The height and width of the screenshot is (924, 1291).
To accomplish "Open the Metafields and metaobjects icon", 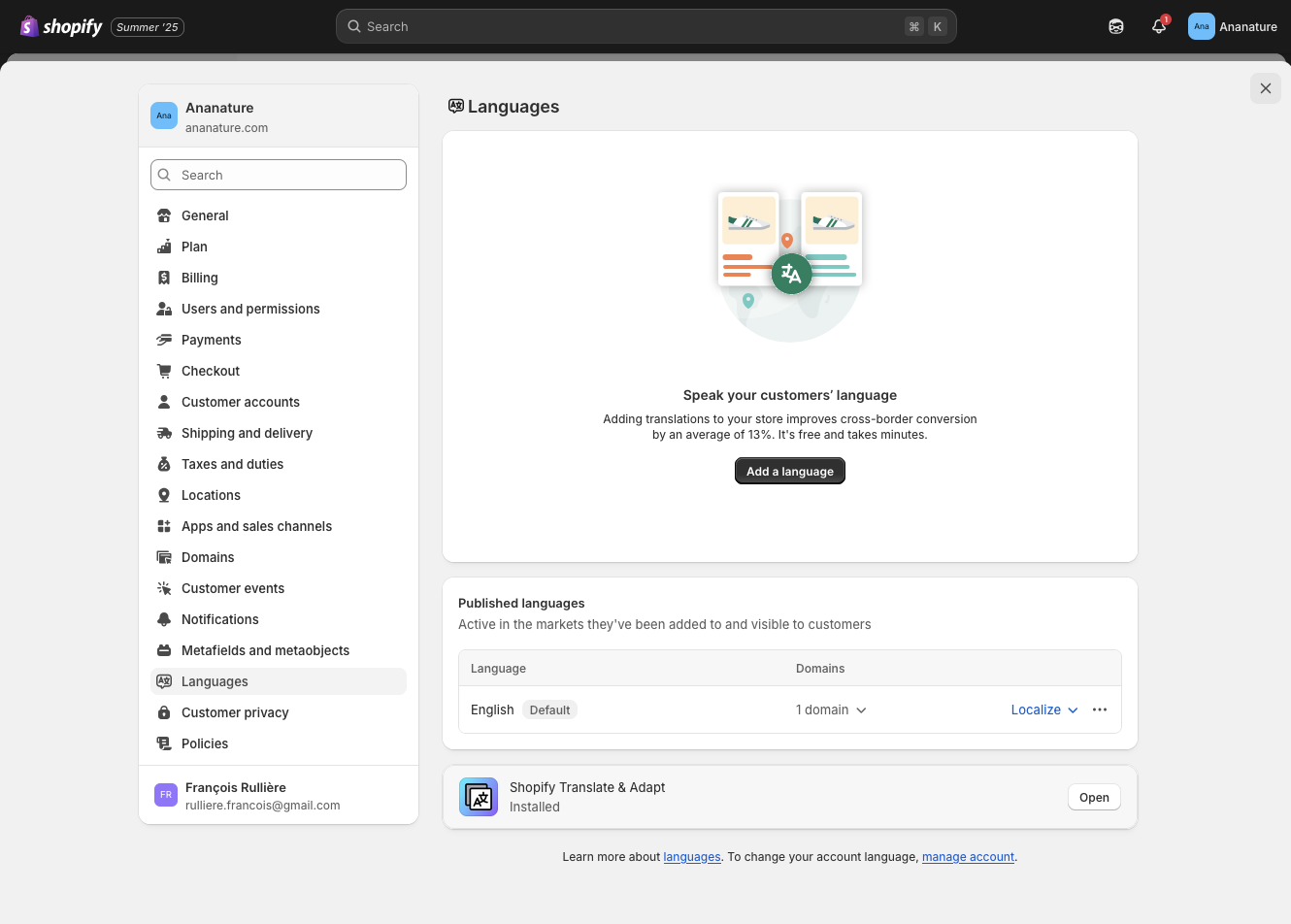I will (x=164, y=649).
